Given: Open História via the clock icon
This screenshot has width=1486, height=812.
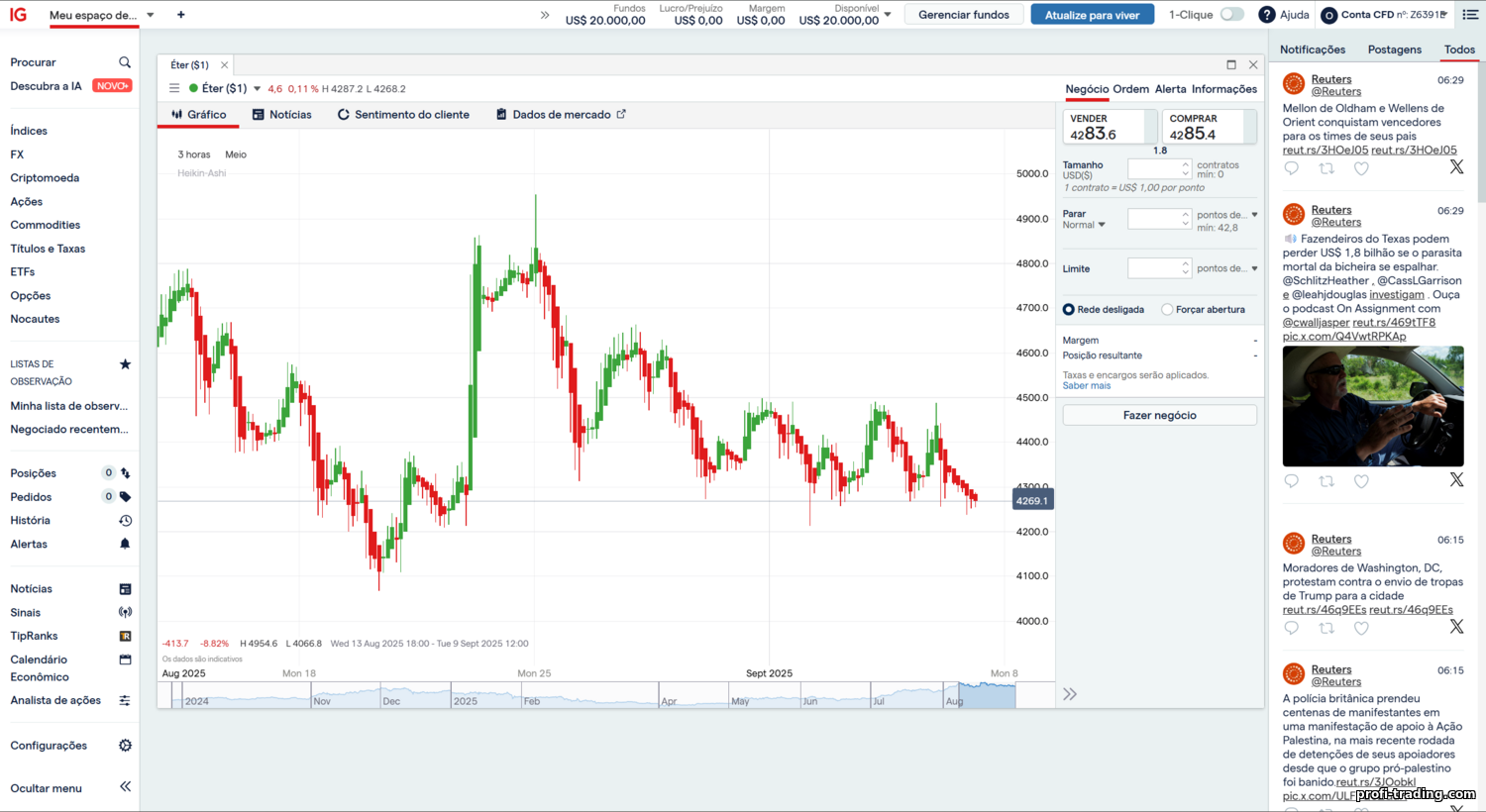Looking at the screenshot, I should coord(124,520).
